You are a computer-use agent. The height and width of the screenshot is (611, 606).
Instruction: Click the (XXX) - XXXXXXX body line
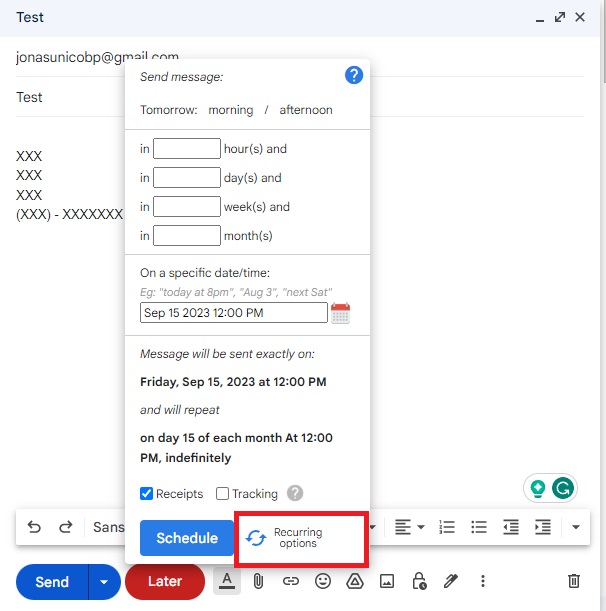[69, 214]
